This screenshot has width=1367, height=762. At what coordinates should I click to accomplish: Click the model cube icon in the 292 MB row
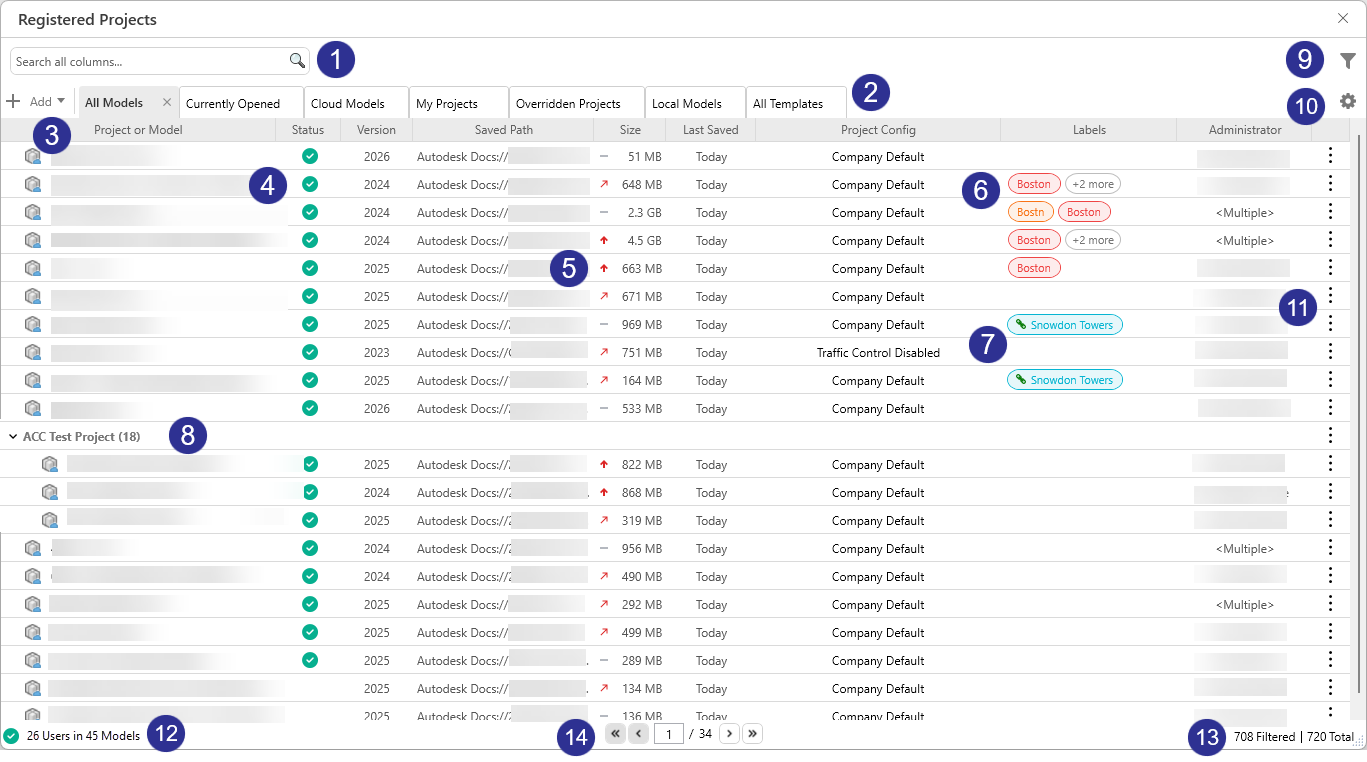(x=33, y=605)
